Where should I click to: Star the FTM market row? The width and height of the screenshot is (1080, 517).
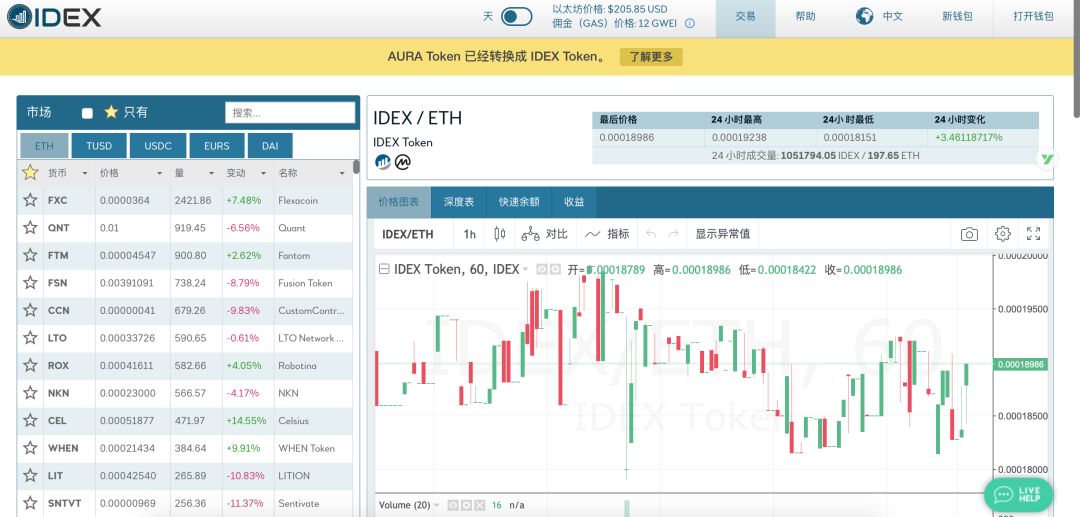(x=30, y=255)
